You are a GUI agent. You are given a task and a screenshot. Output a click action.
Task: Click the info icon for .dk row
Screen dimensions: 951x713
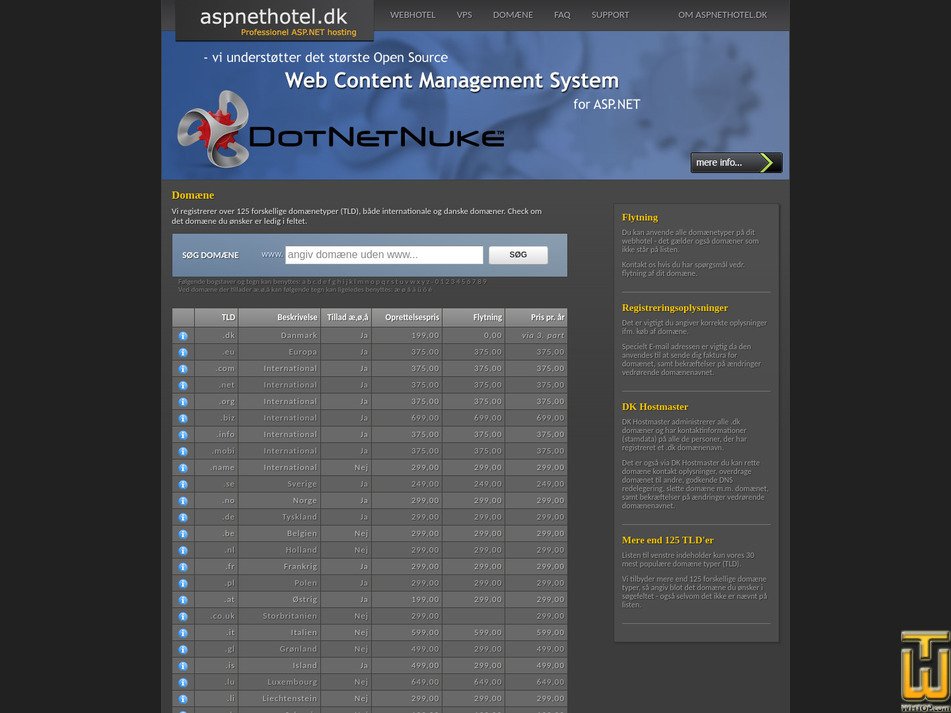pos(183,335)
